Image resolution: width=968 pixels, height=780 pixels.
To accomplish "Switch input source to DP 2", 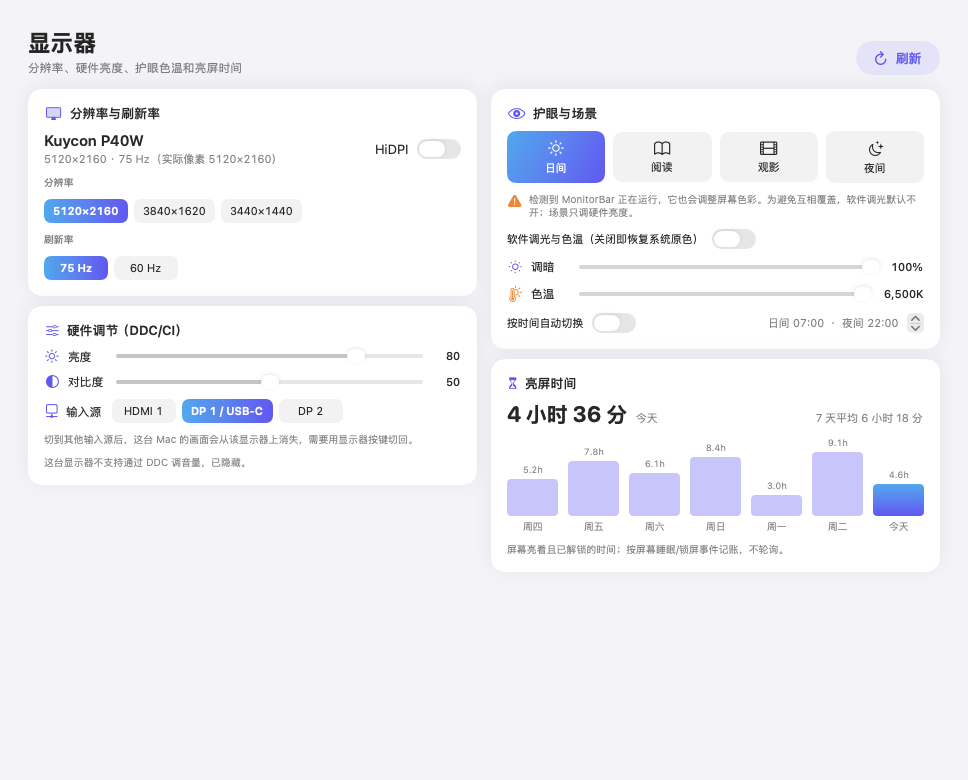I will pos(311,411).
